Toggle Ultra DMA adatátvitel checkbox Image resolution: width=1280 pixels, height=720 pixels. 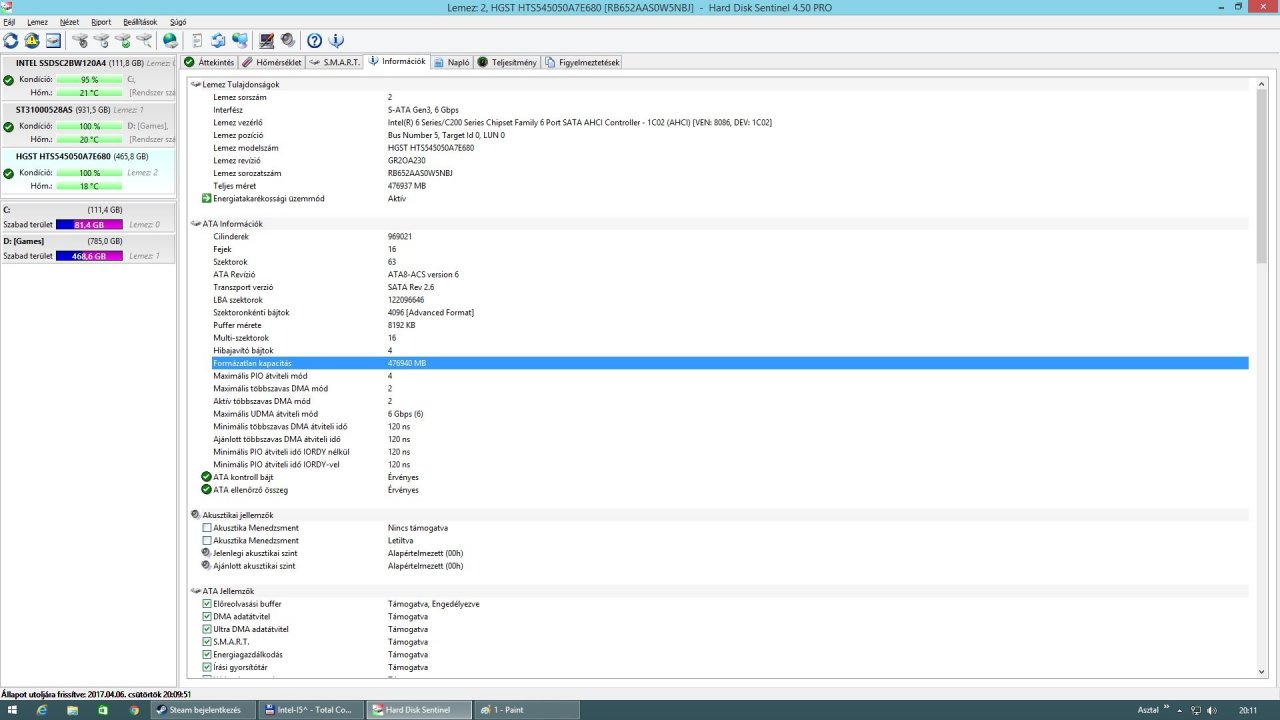(207, 629)
